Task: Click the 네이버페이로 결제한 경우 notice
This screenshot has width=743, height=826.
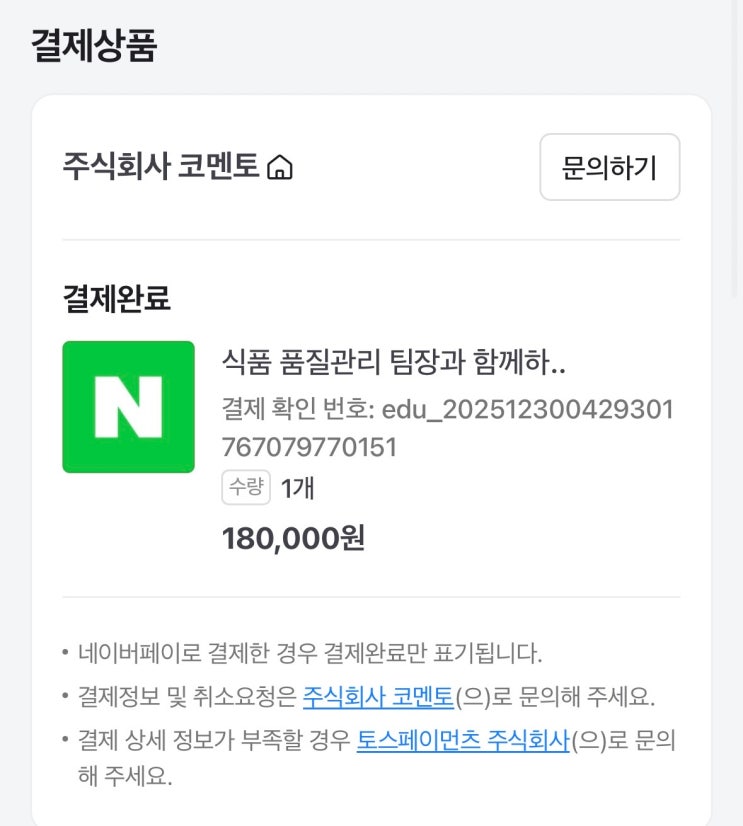Action: [x=310, y=654]
